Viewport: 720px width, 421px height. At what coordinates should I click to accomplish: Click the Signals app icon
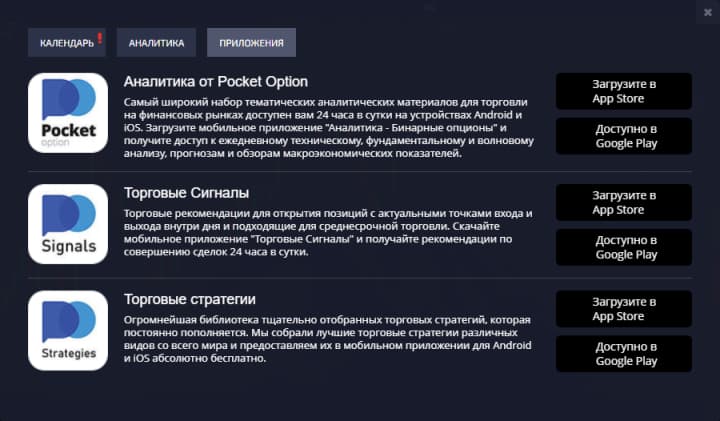point(68,223)
